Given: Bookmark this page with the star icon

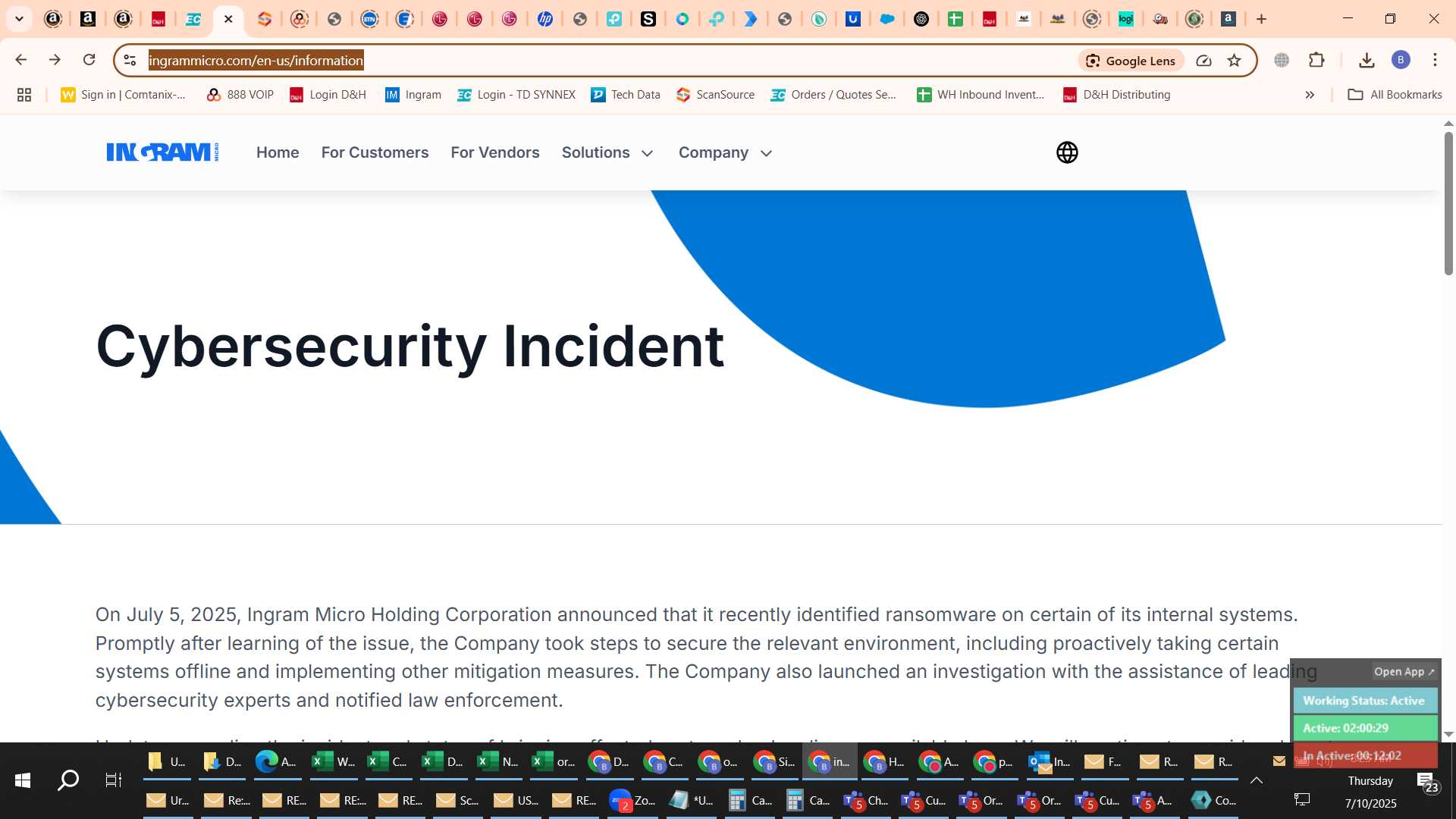Looking at the screenshot, I should (1234, 61).
